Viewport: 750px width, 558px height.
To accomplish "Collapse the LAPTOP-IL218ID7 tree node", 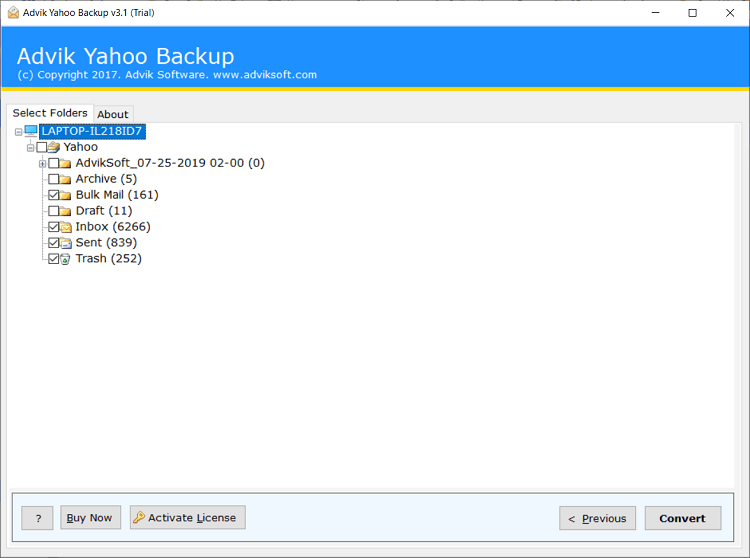I will pyautogui.click(x=19, y=131).
